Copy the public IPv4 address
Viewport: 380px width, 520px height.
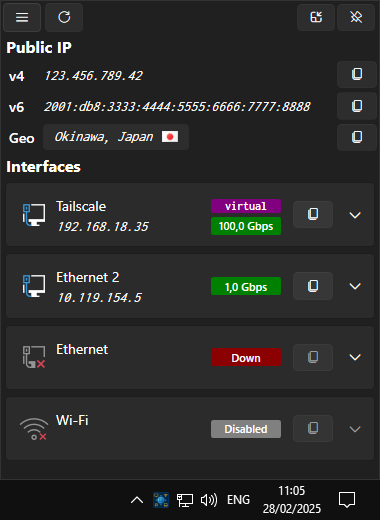point(357,74)
